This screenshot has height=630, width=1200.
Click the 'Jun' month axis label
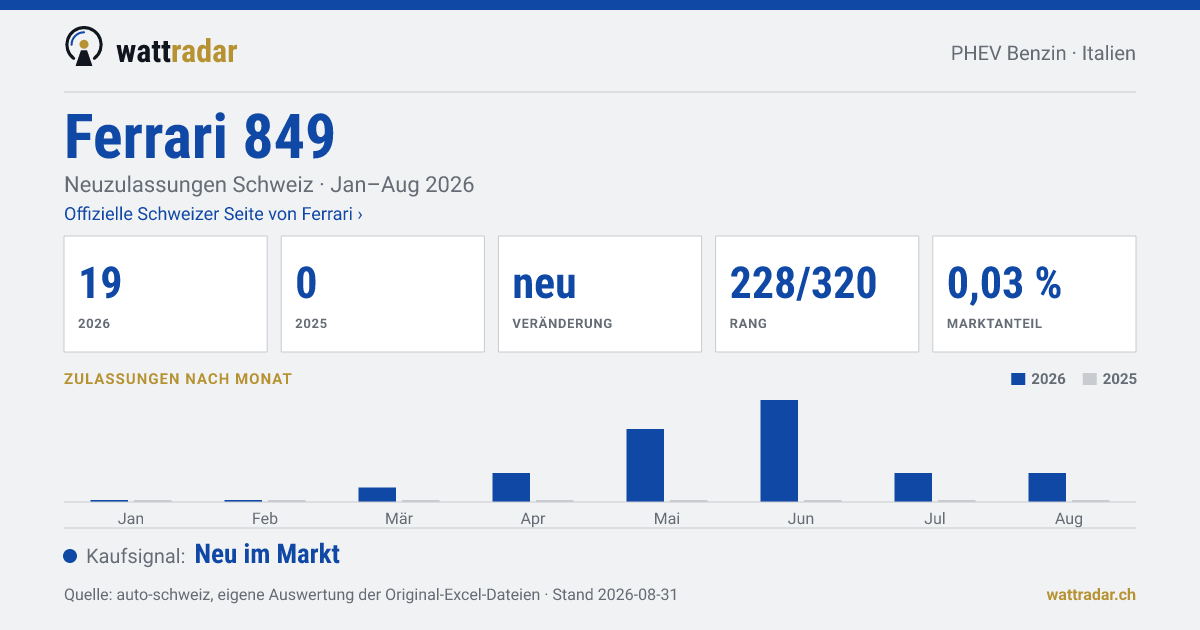801,518
